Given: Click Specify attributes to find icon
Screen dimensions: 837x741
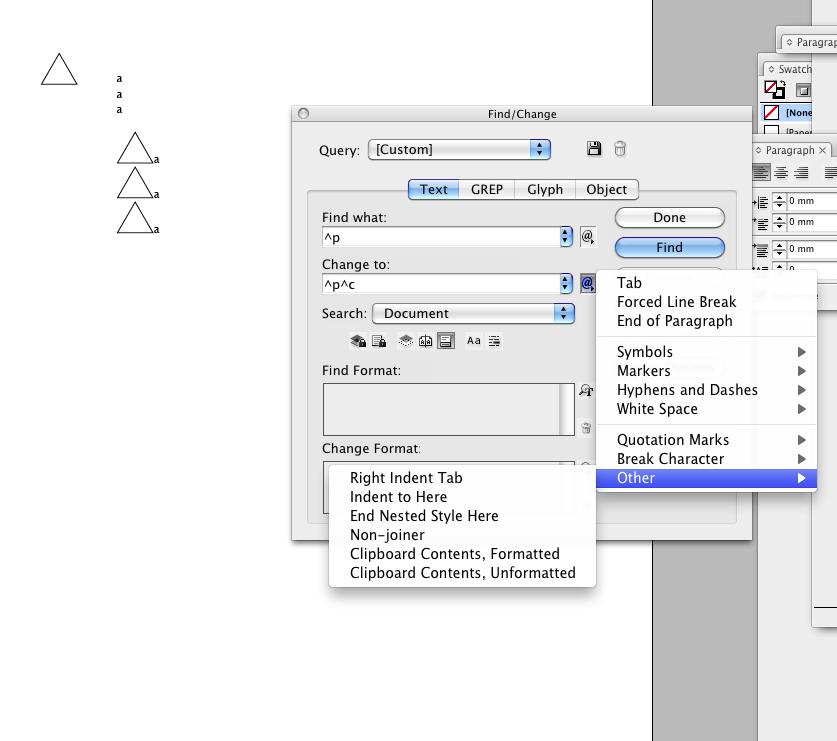Looking at the screenshot, I should (x=586, y=390).
